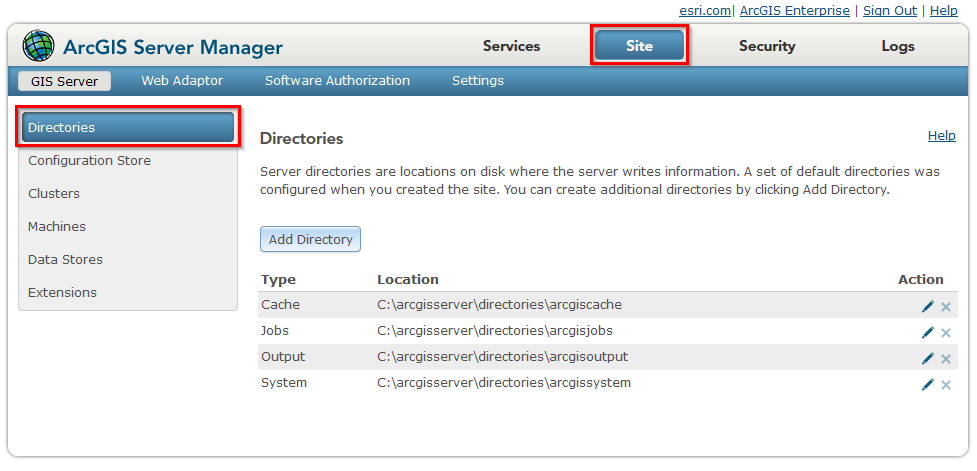Open the Services tab

(511, 46)
